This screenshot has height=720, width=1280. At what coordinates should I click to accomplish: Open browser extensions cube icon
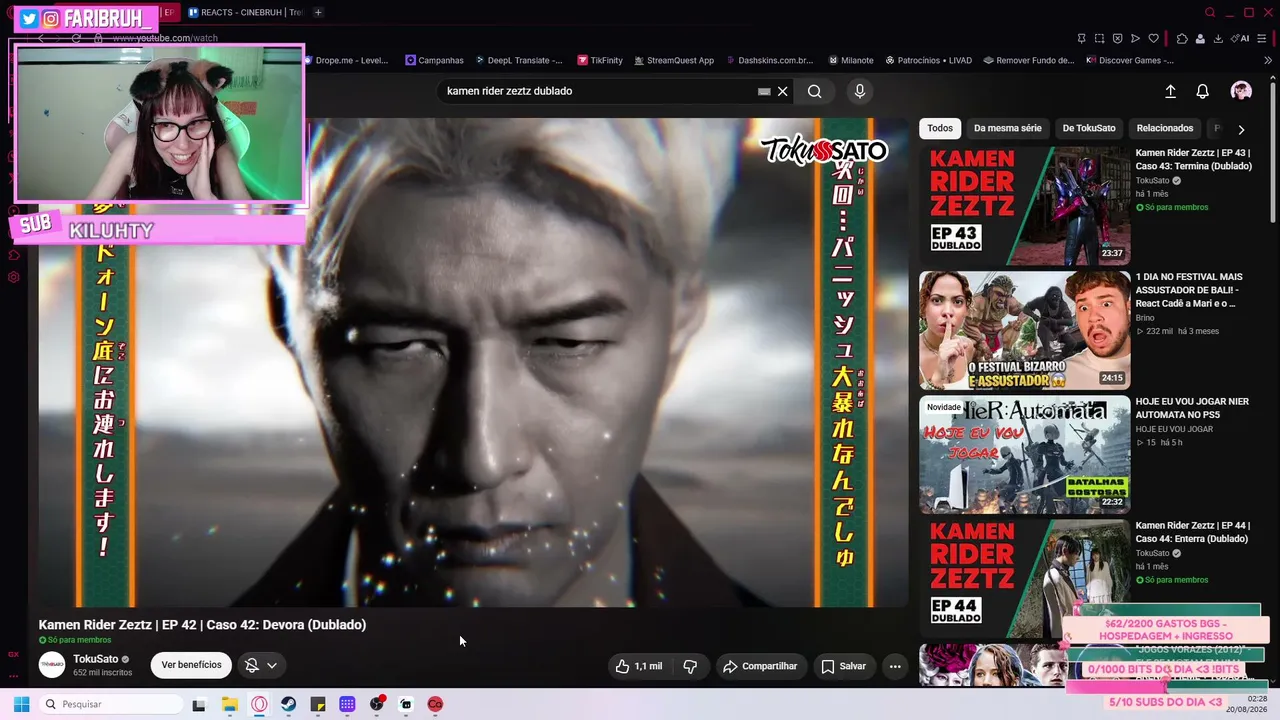pyautogui.click(x=1182, y=38)
